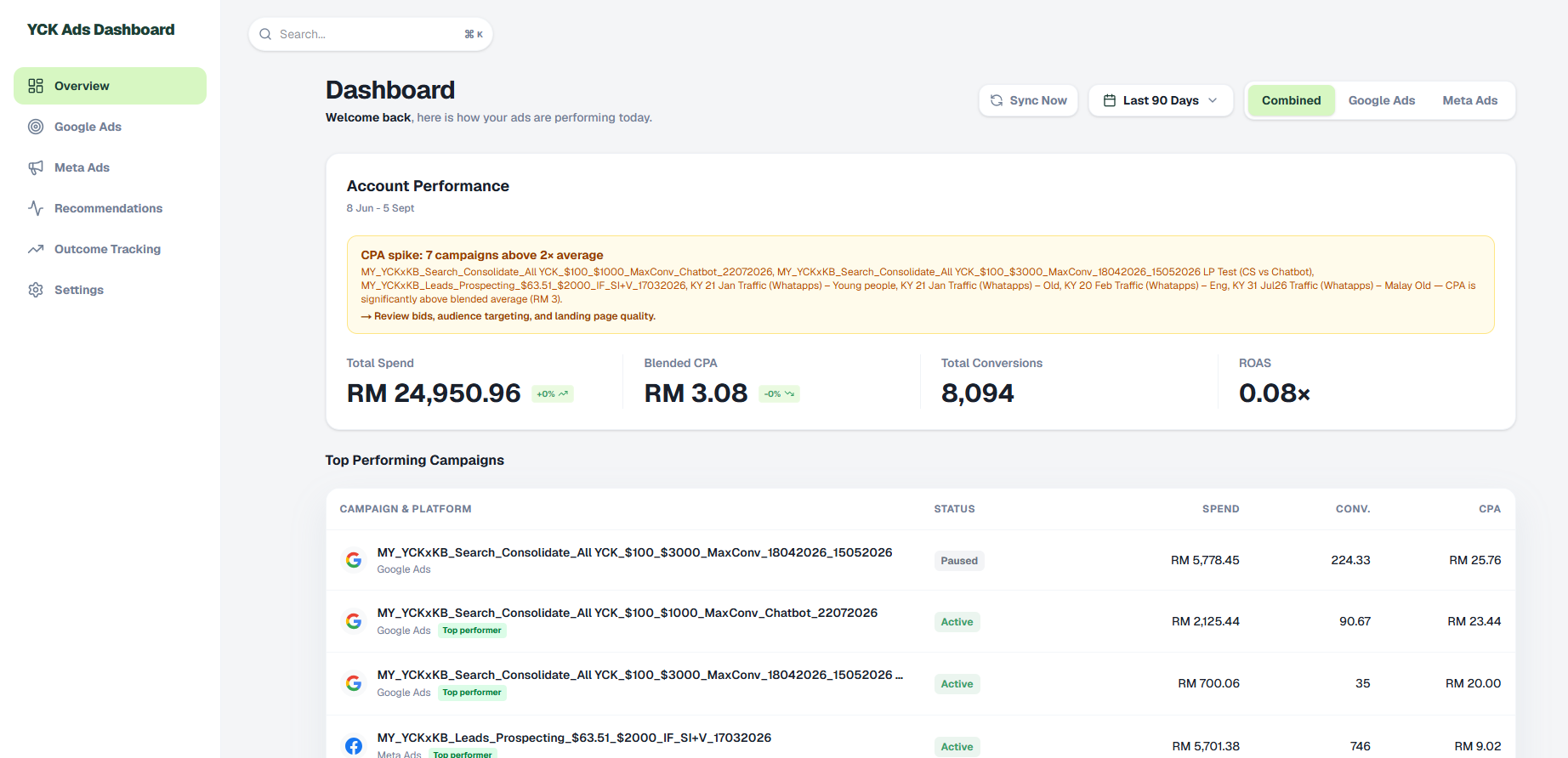Click the RM 3.08 Blended CPA value
Screen dimensions: 1568x758
696,393
